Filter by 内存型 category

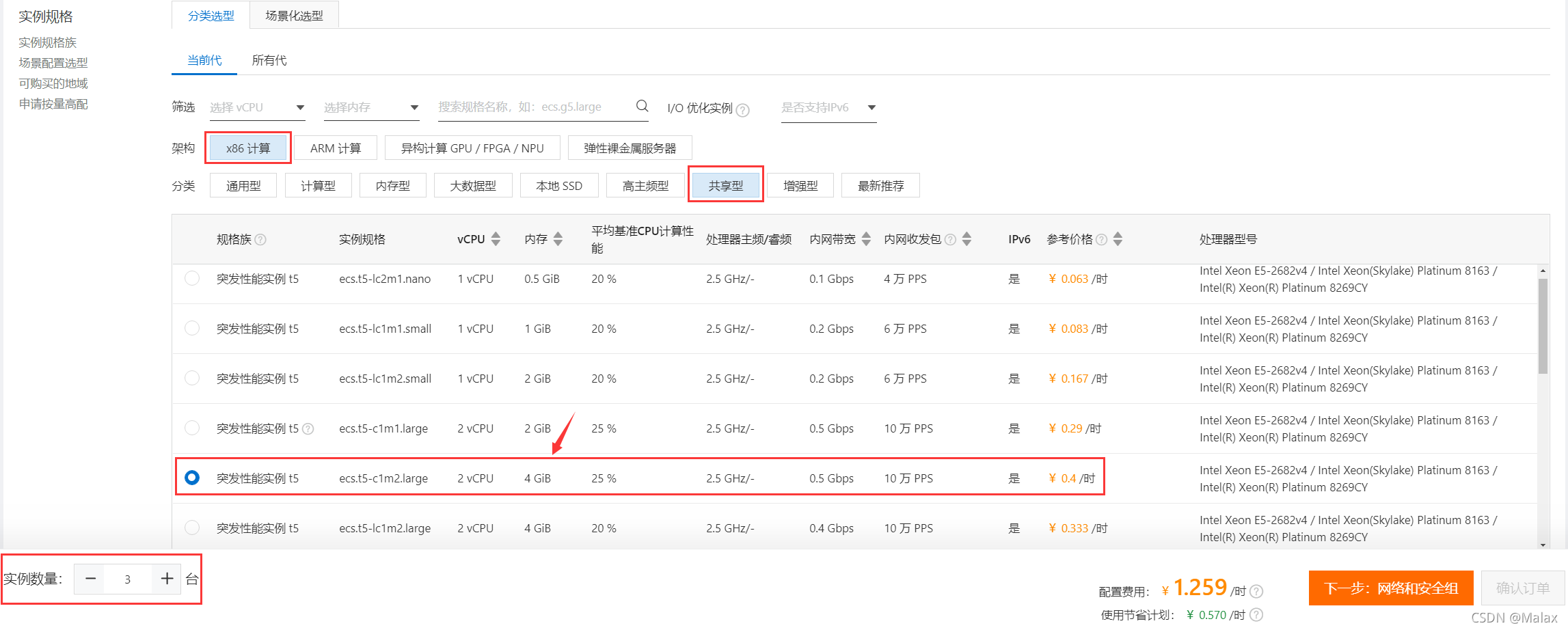point(393,186)
